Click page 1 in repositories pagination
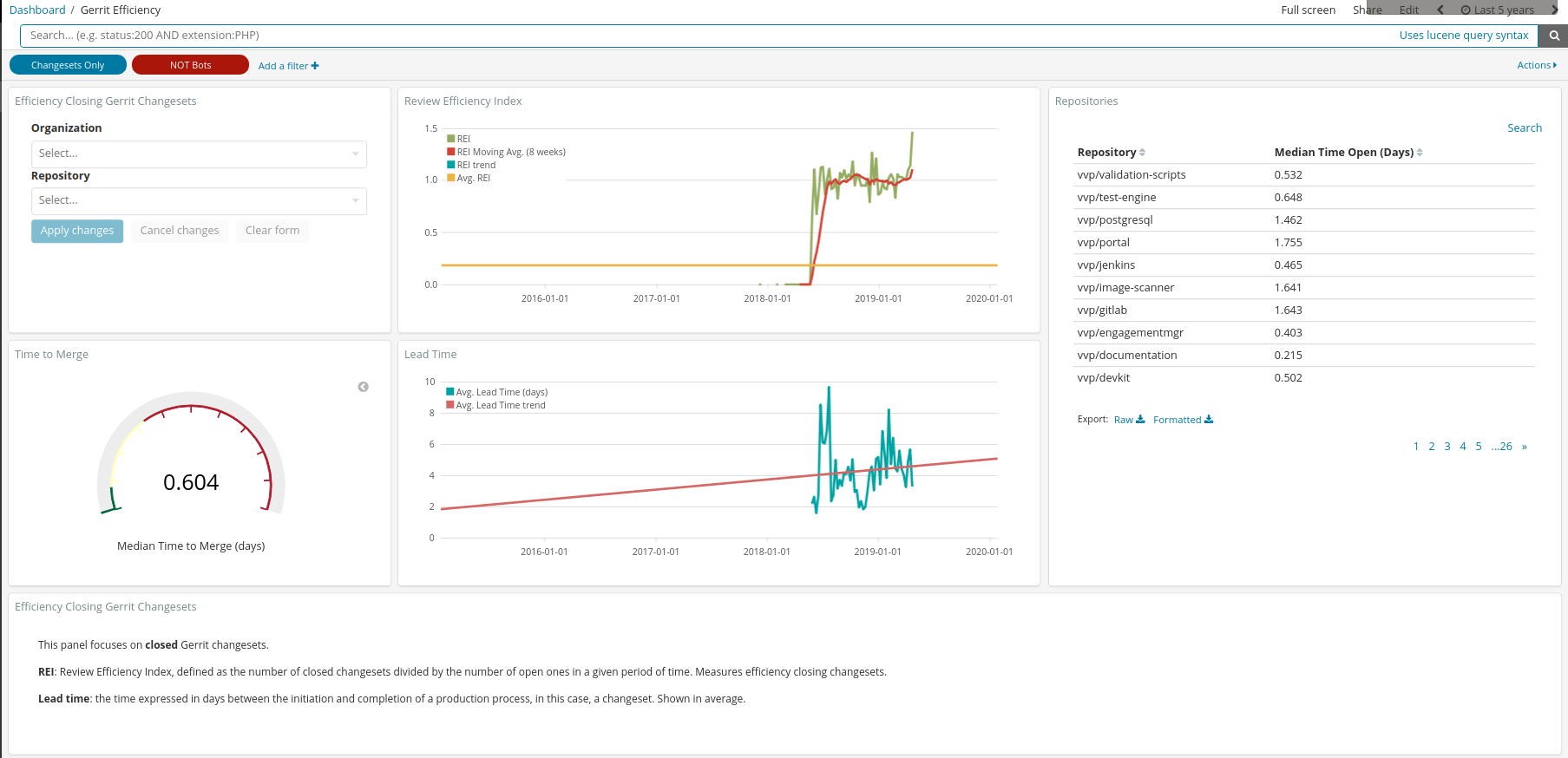This screenshot has width=1568, height=758. [1416, 447]
